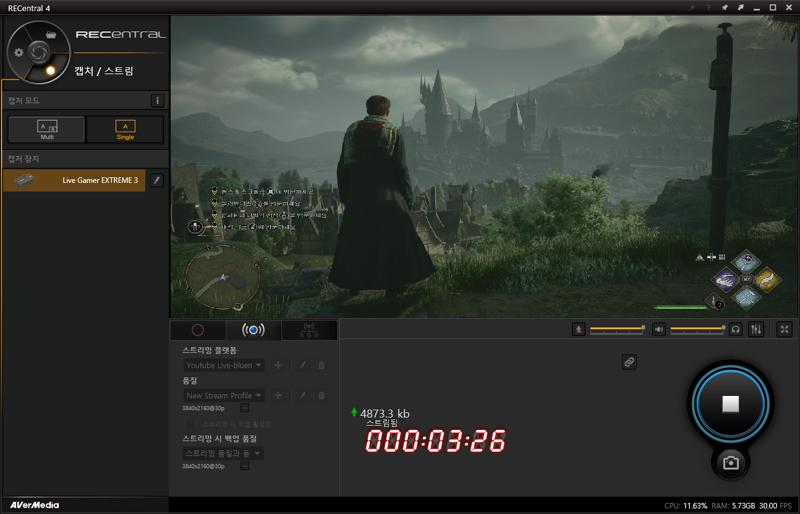Click the AVerMedia logo

[x=35, y=505]
